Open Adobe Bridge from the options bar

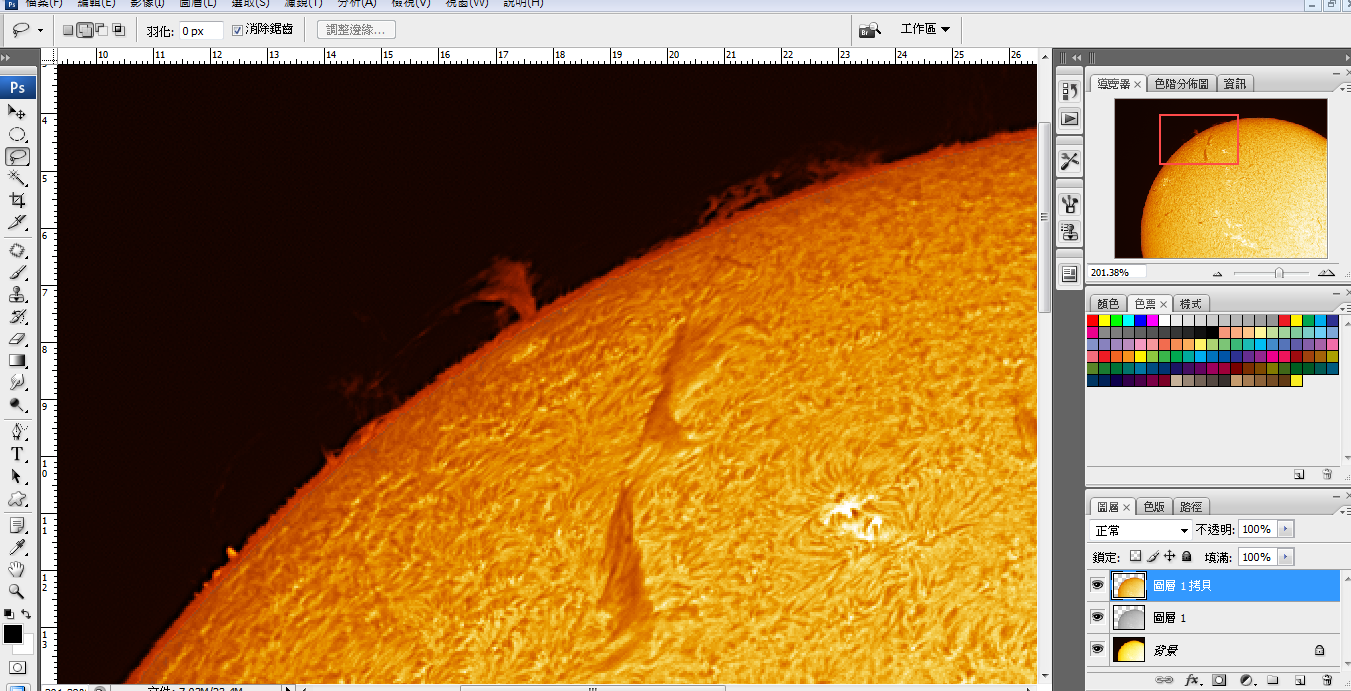click(x=870, y=30)
